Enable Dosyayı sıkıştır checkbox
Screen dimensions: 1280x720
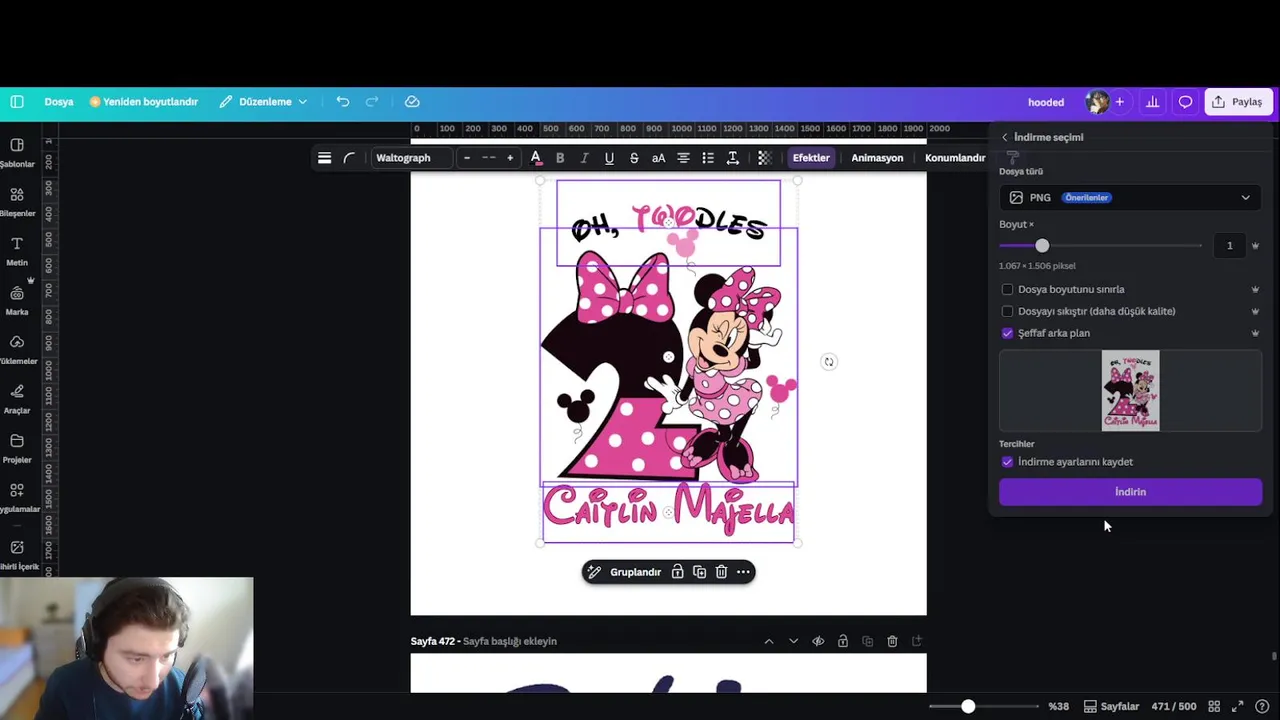1007,311
